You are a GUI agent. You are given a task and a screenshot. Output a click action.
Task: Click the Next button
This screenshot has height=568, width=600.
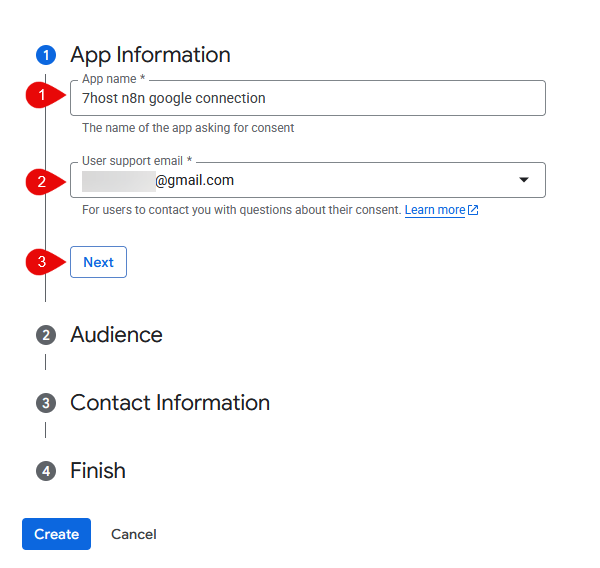click(98, 262)
